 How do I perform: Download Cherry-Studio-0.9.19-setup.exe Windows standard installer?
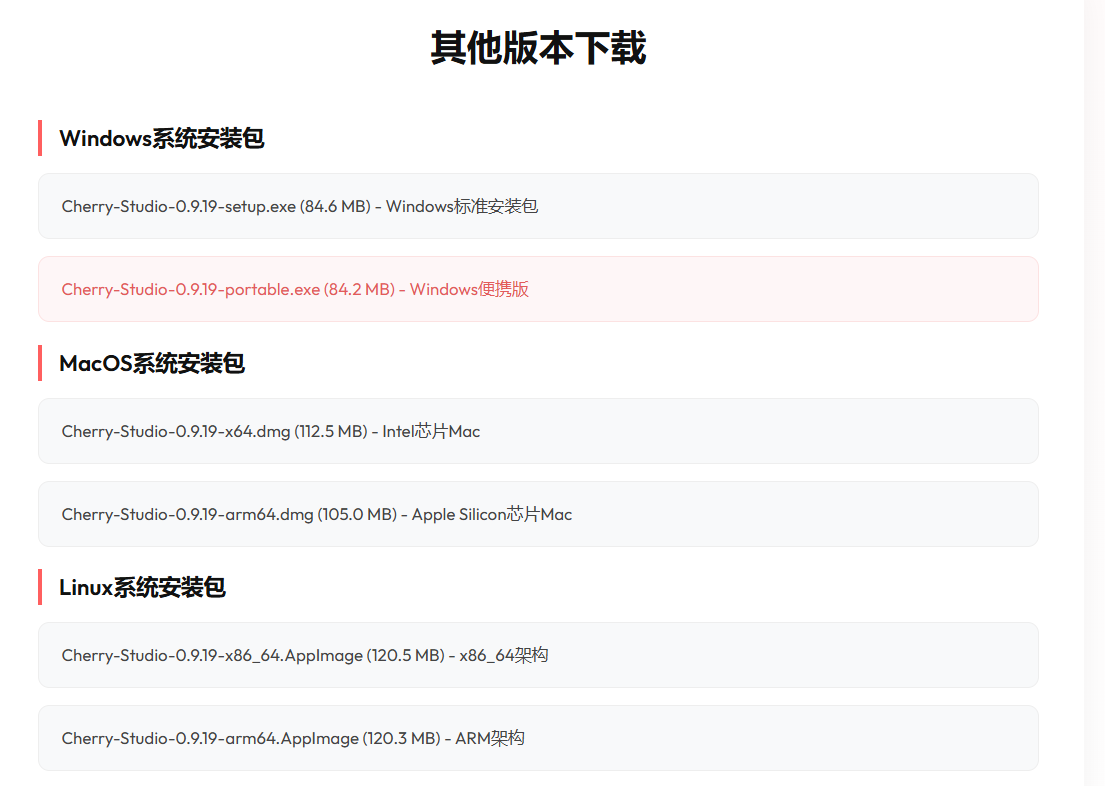[x=538, y=206]
